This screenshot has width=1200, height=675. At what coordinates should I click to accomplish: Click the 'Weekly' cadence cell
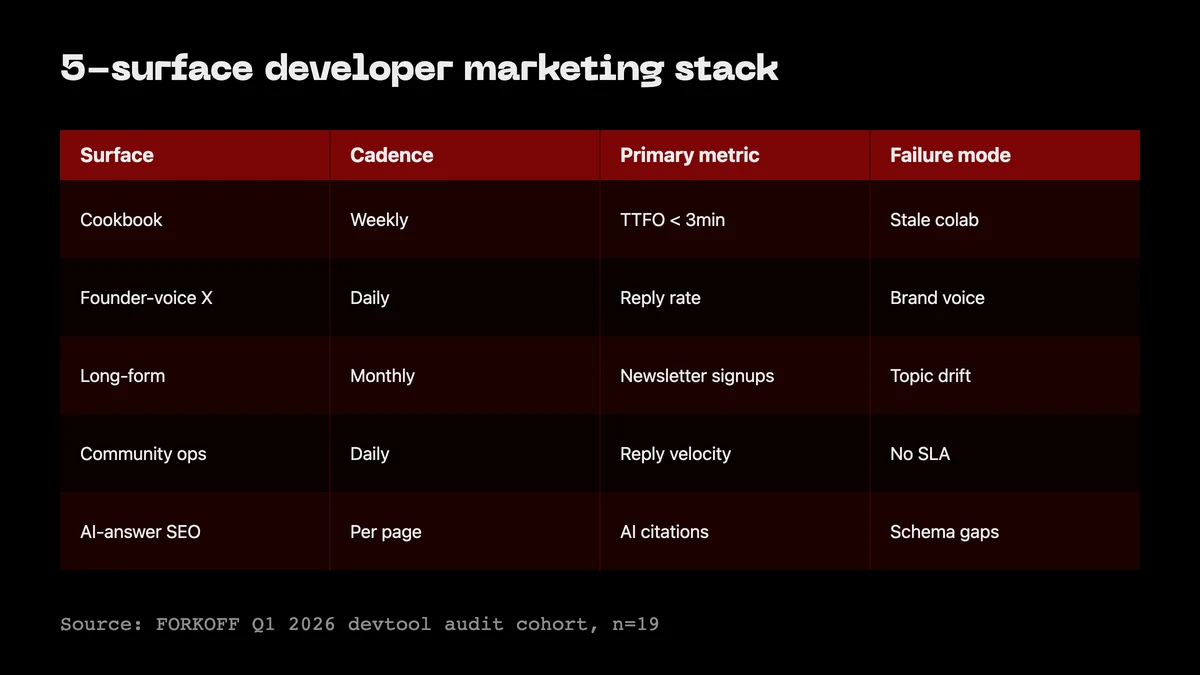click(x=465, y=219)
